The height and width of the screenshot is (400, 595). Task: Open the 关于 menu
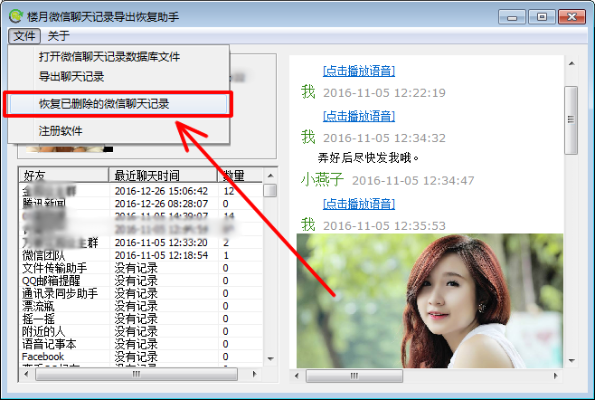pyautogui.click(x=58, y=36)
